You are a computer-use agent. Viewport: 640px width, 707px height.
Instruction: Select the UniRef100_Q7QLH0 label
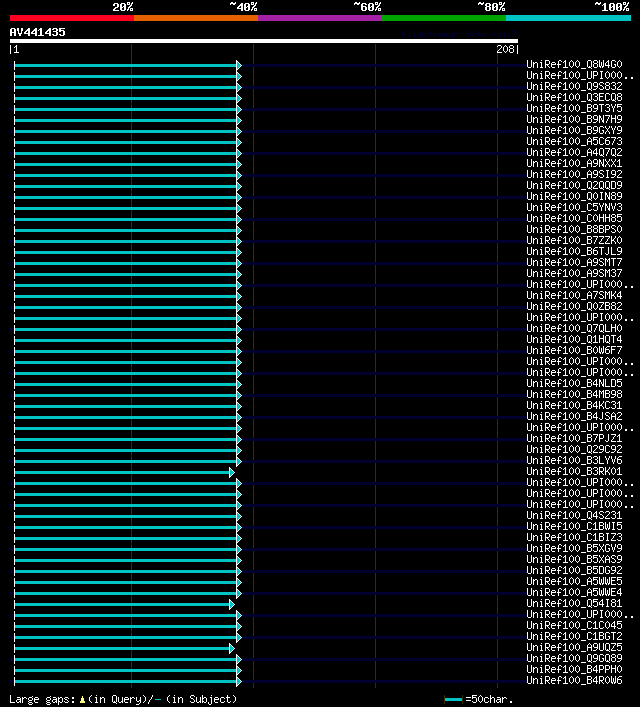pyautogui.click(x=574, y=328)
